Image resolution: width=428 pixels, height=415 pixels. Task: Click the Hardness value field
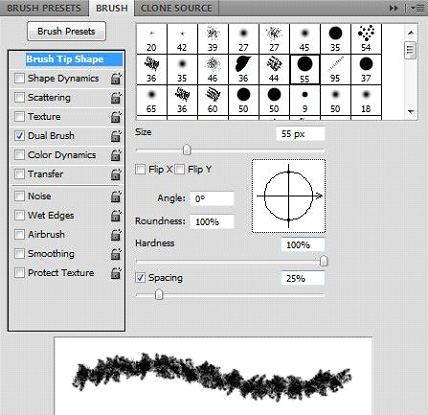tap(303, 245)
